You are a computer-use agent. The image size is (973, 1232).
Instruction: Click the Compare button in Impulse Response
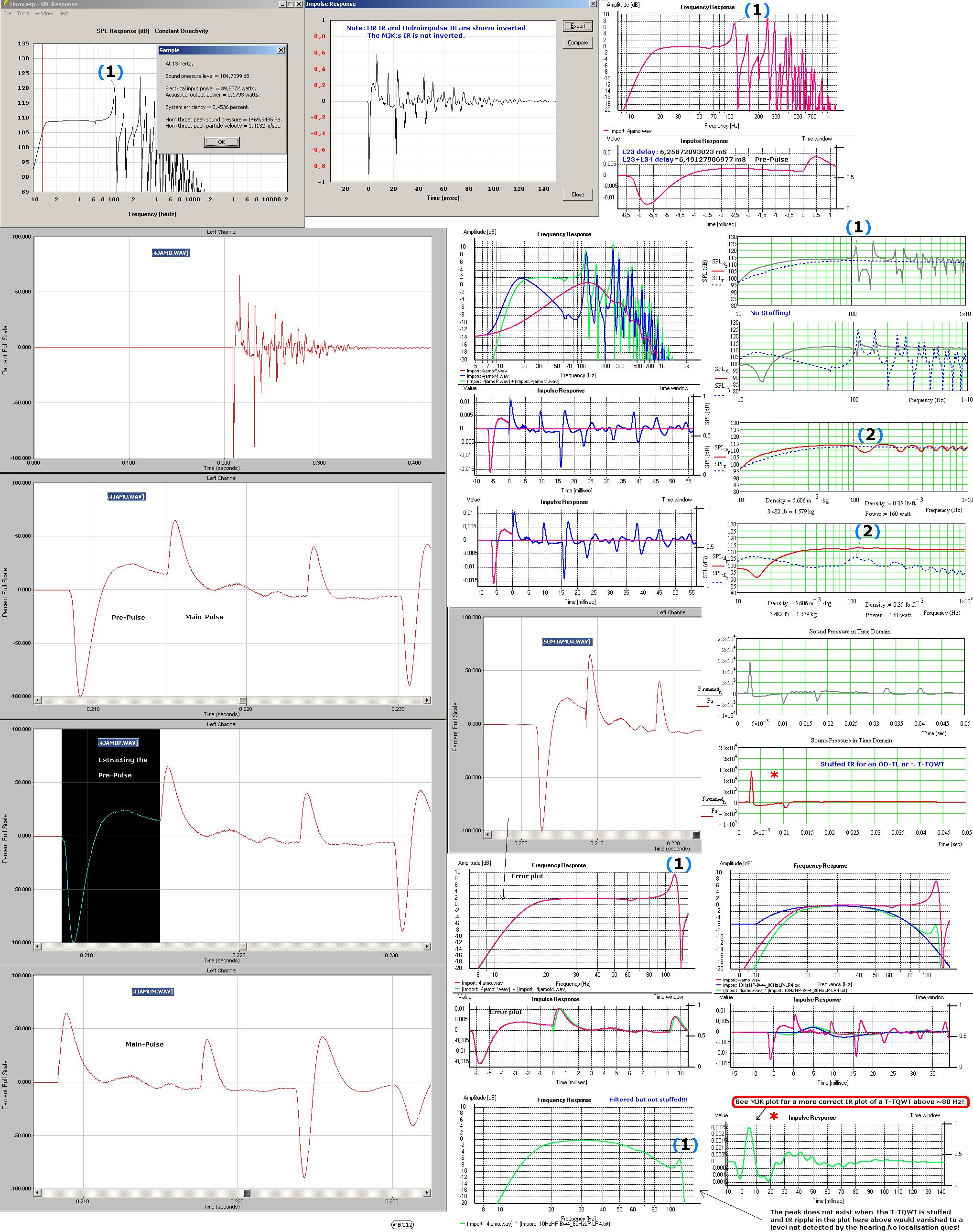tap(578, 42)
